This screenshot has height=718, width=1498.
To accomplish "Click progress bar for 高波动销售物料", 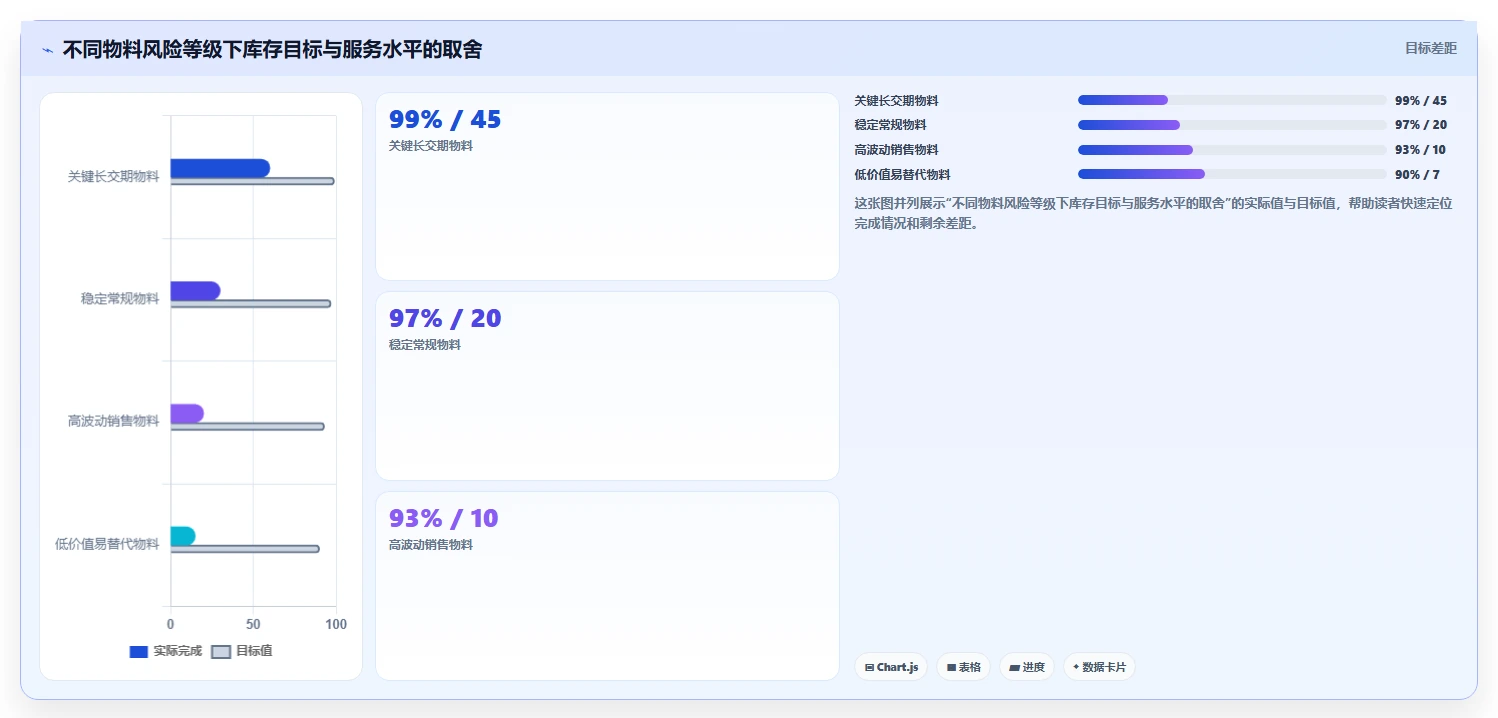I will coord(1232,150).
